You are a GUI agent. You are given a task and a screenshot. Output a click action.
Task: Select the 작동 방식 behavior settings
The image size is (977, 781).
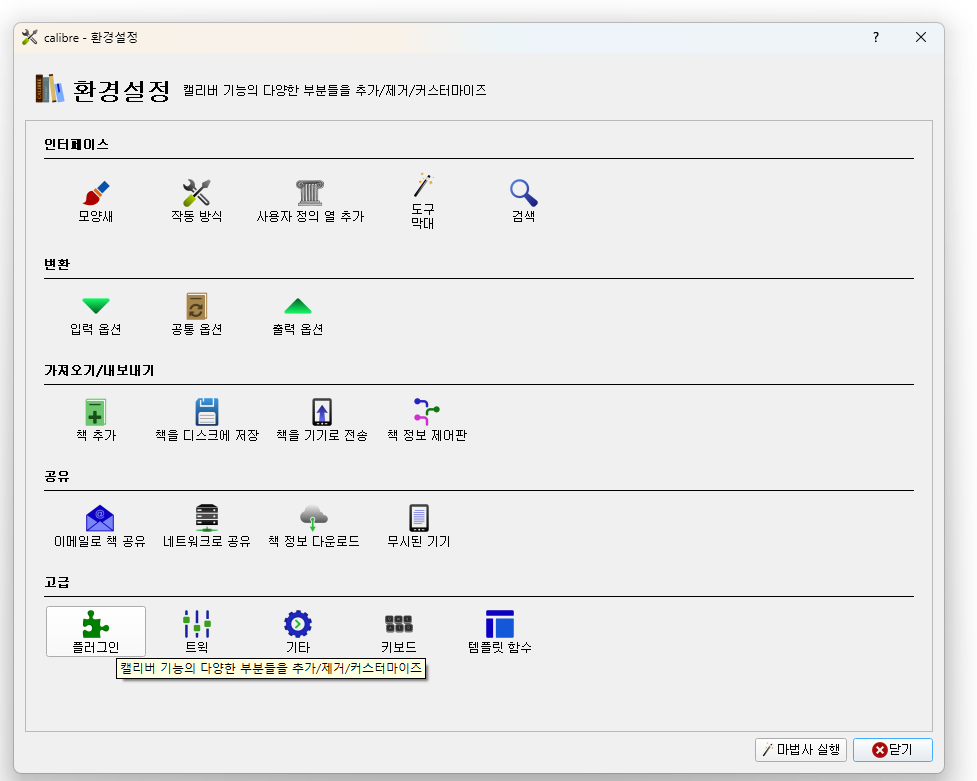(x=196, y=198)
